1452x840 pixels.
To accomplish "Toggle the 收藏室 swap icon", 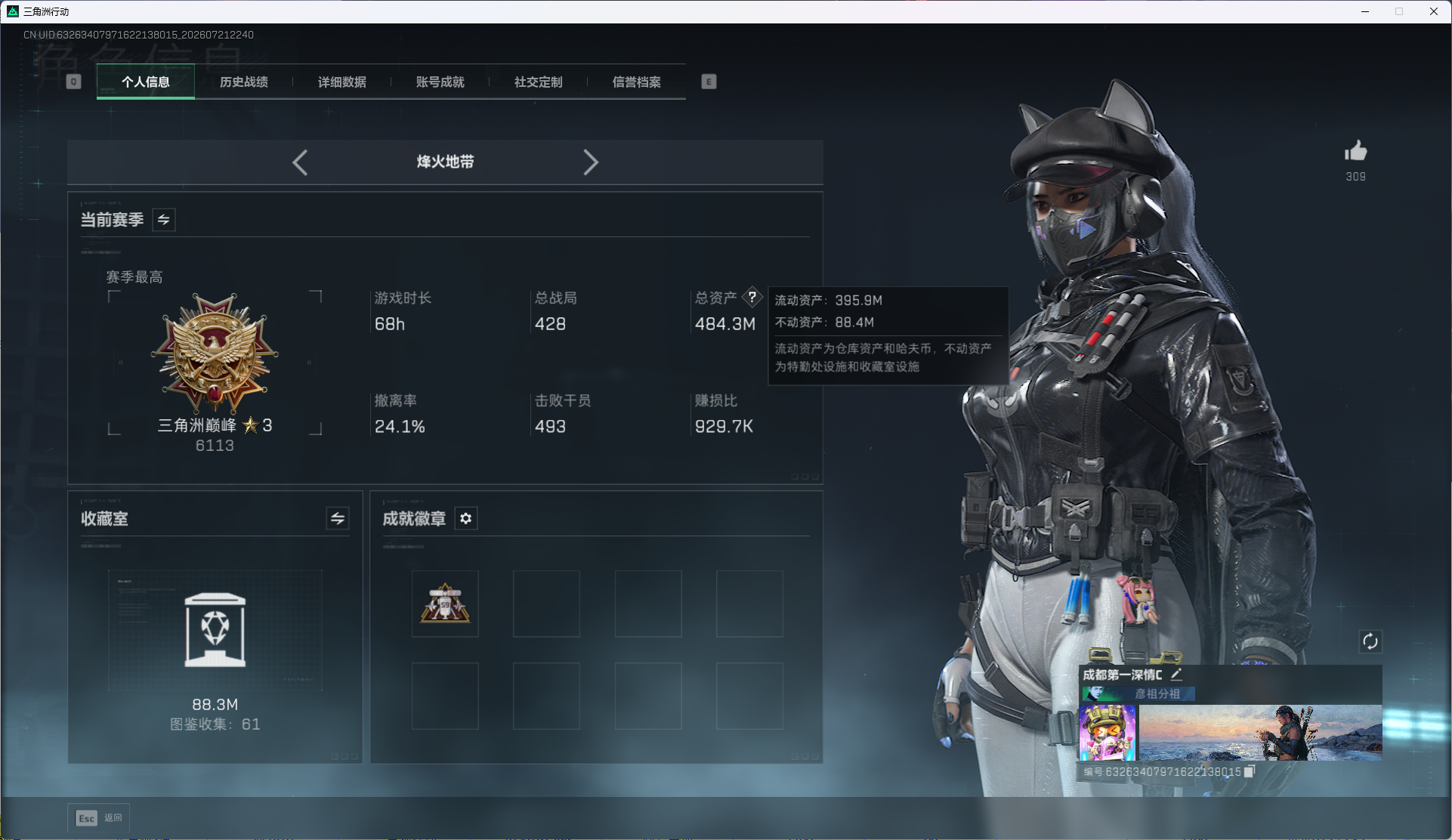I will pyautogui.click(x=338, y=518).
